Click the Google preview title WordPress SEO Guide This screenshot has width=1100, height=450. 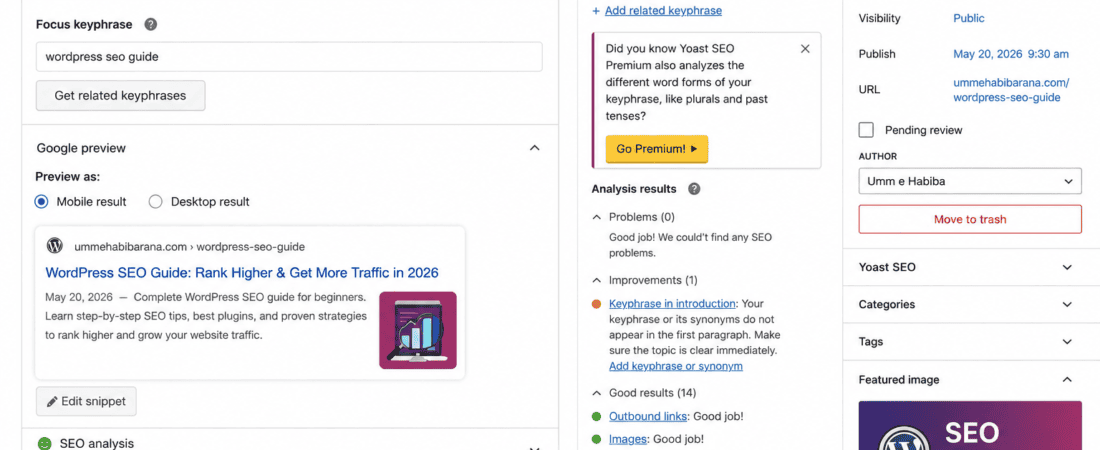point(242,272)
